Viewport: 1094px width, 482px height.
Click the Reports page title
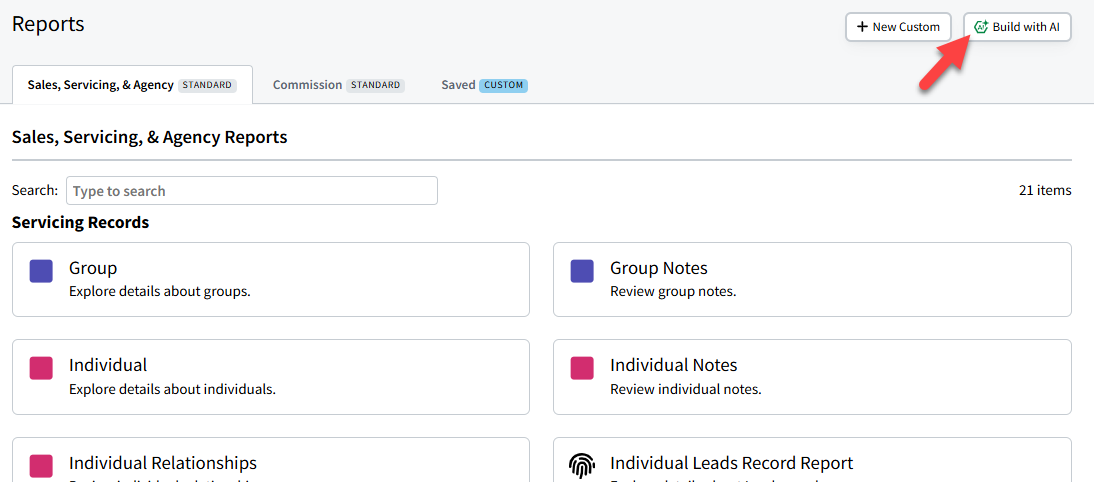[48, 24]
